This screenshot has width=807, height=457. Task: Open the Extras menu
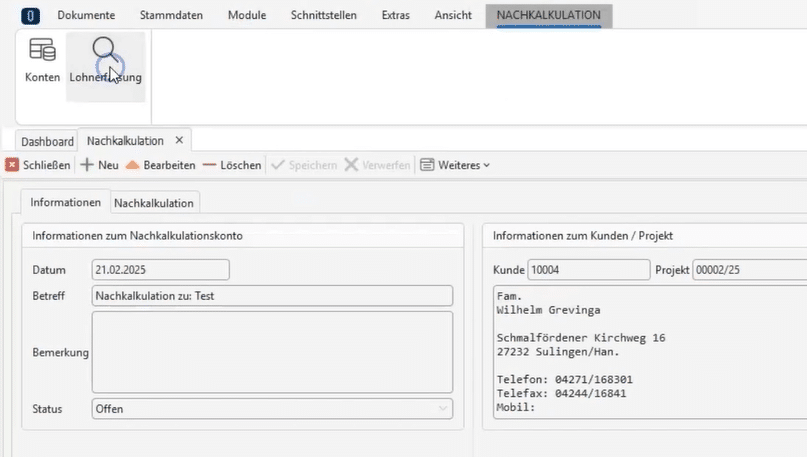396,15
